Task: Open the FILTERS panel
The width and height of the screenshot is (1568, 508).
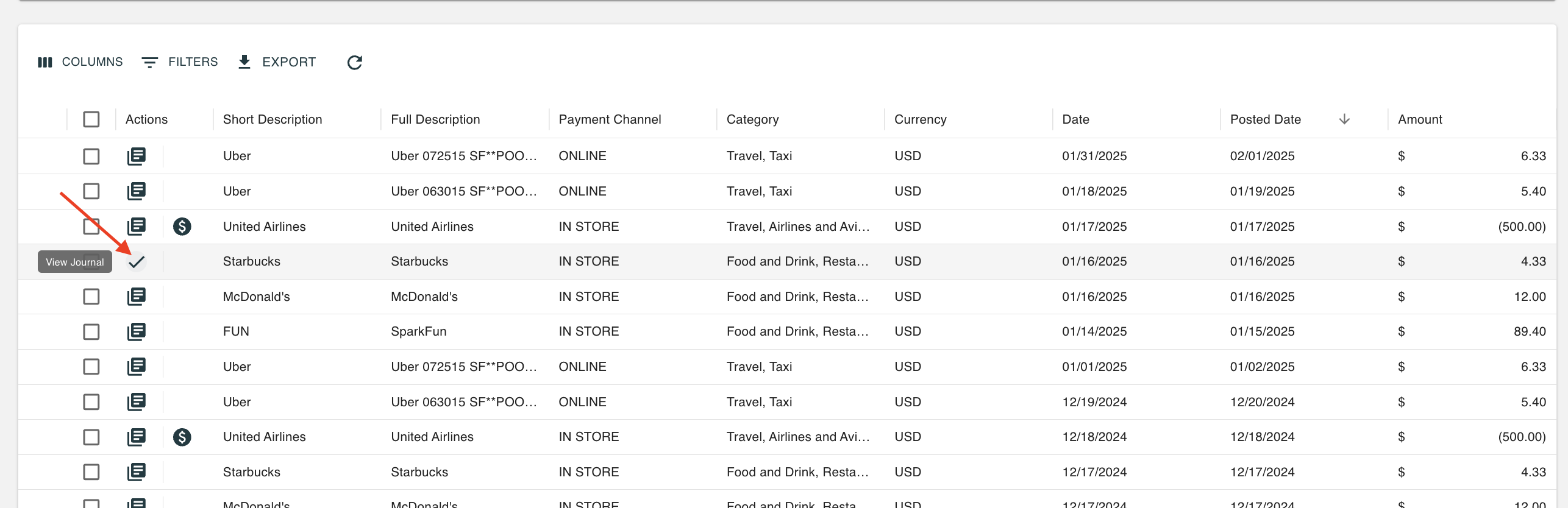Action: click(x=180, y=62)
